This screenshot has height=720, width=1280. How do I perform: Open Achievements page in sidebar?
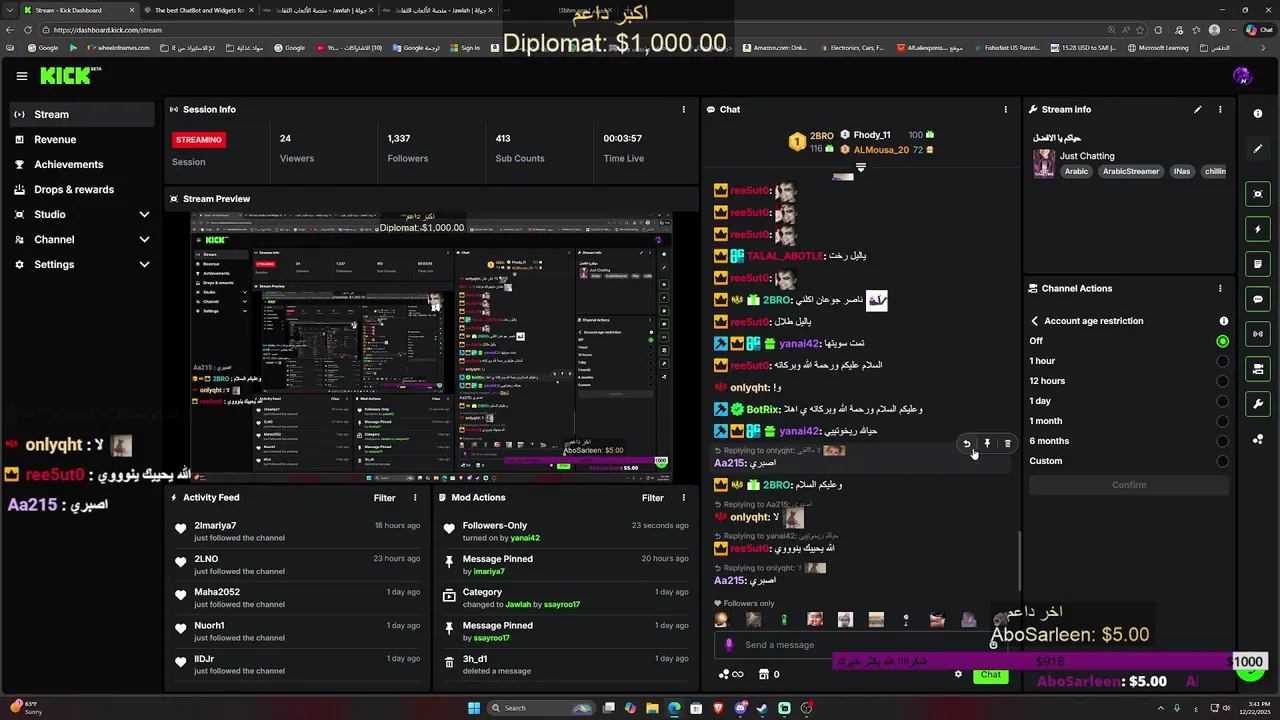click(82, 164)
